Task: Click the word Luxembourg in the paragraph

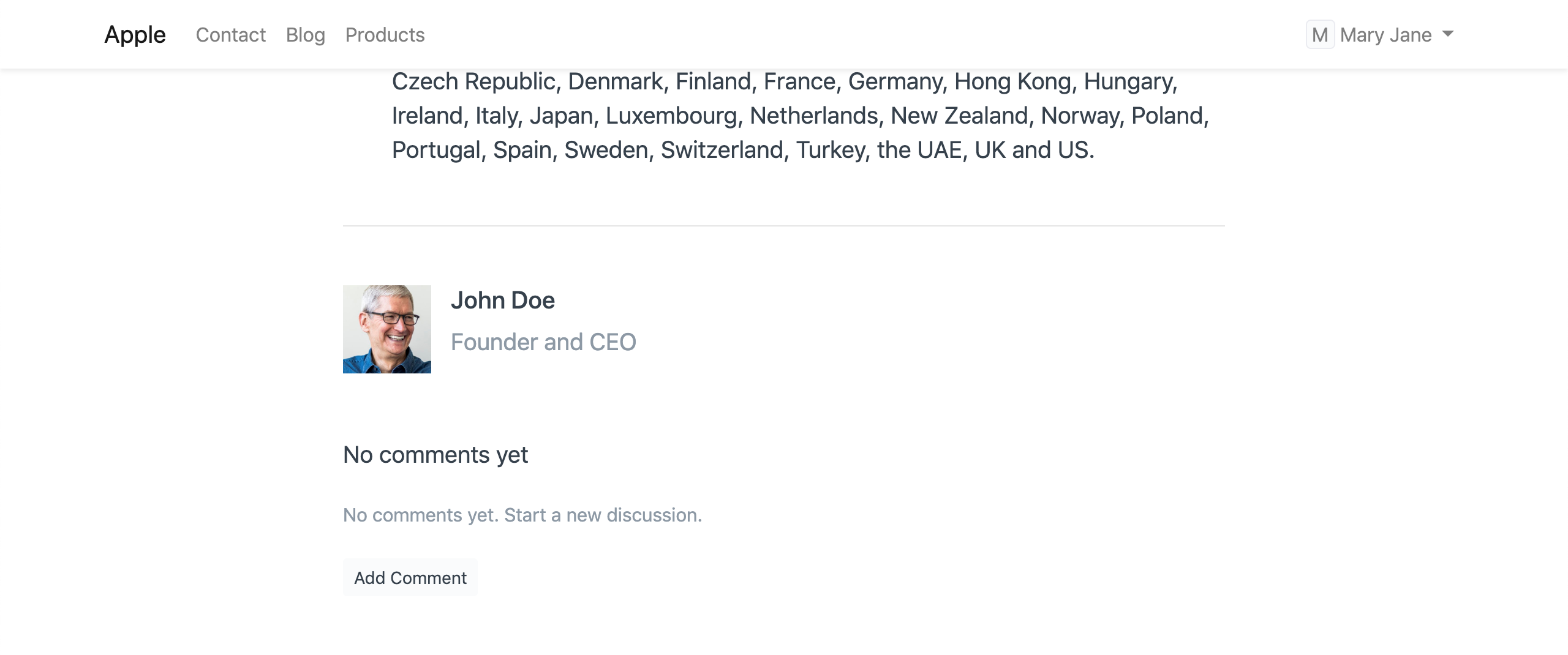Action: click(671, 116)
